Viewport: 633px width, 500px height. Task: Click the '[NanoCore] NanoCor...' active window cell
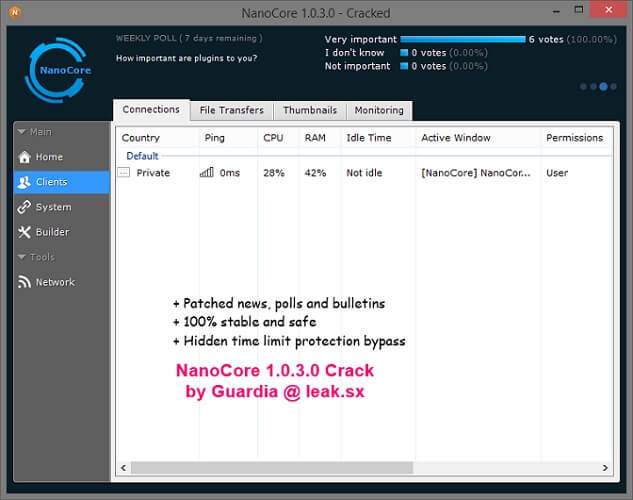click(x=476, y=173)
